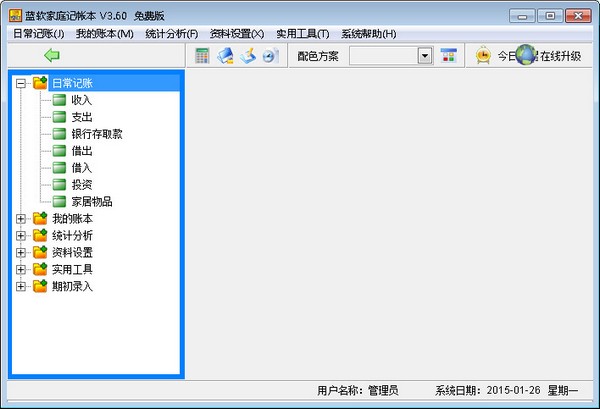
Task: Select 借入 in the tree
Action: coord(82,168)
